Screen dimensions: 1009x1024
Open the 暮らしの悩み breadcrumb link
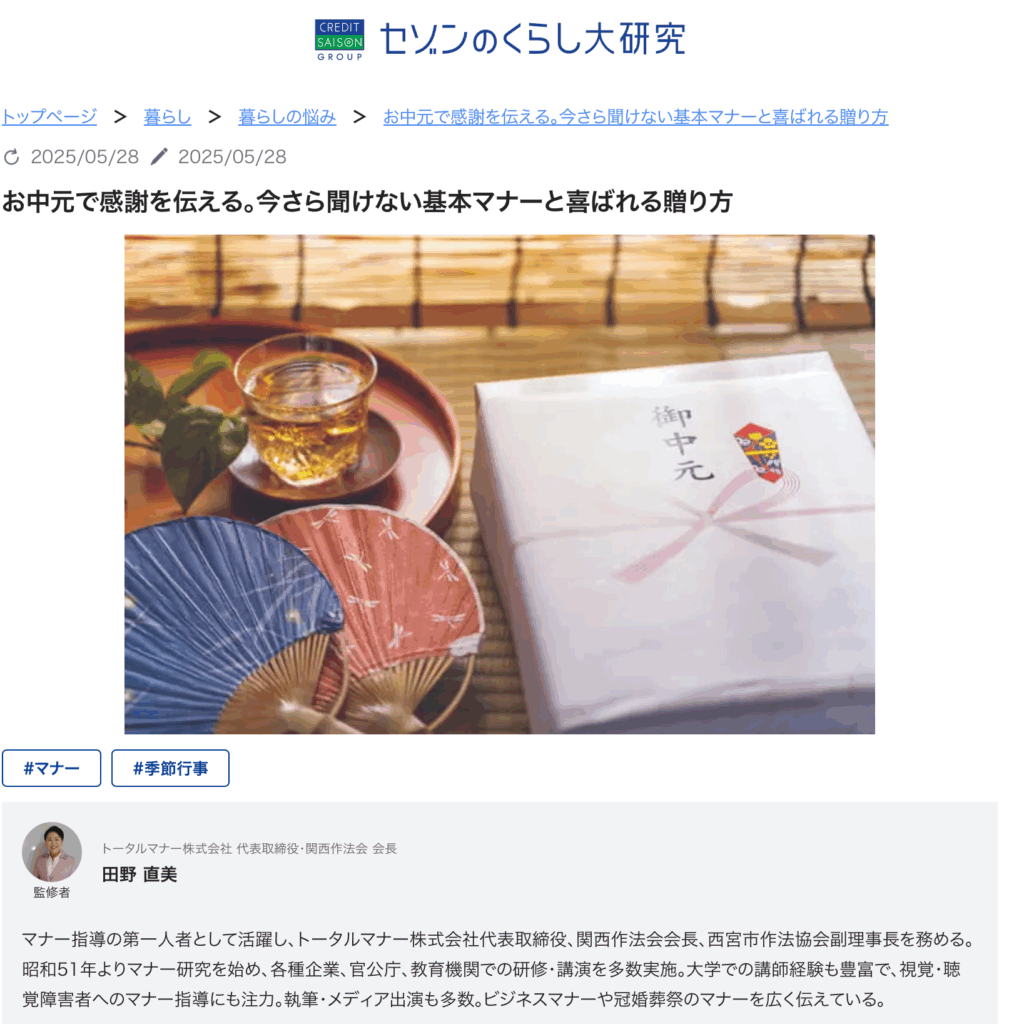287,117
